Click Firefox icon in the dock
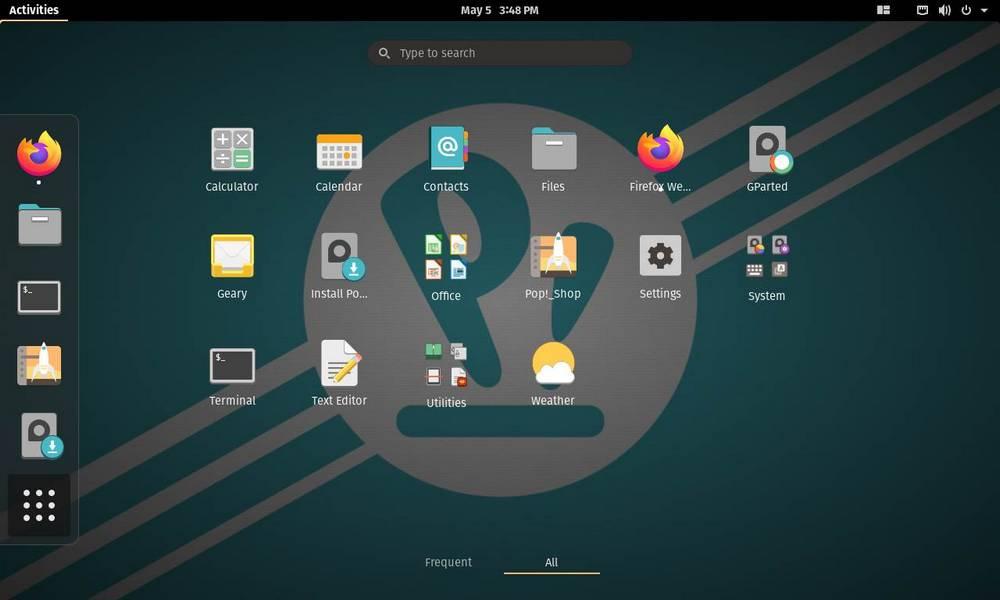This screenshot has width=1000, height=600. (39, 154)
